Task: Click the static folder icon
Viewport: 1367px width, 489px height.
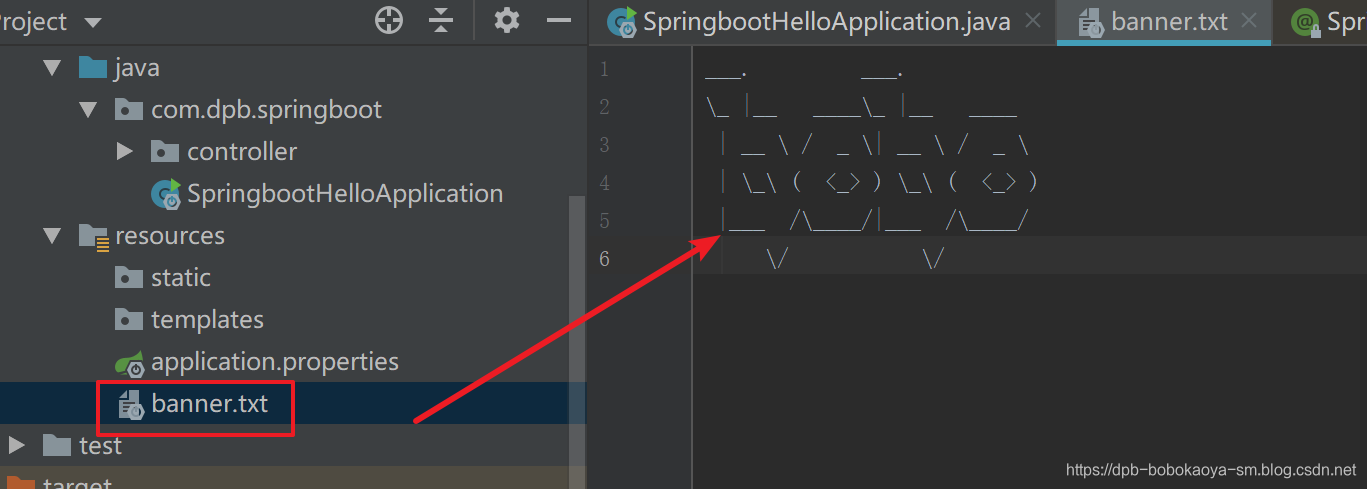Action: tap(129, 277)
